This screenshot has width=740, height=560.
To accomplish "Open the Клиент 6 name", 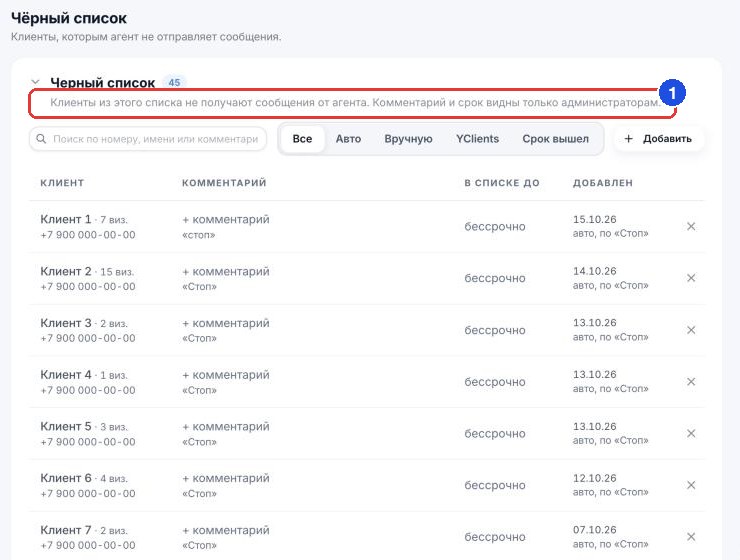I will click(66, 478).
